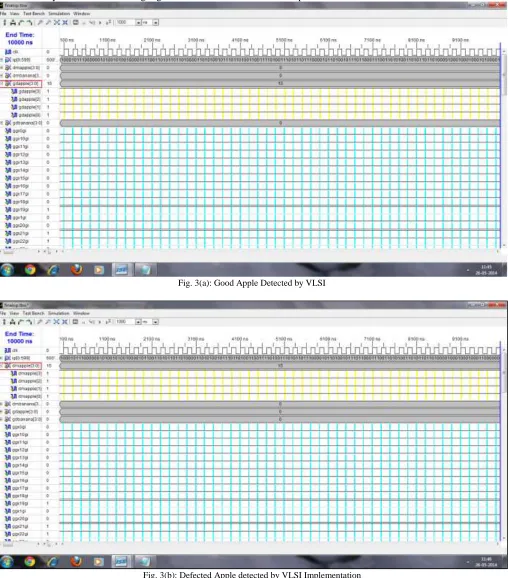The height and width of the screenshot is (578, 508).
Task: Expand the ip[0:599] bus in Fig. 3(a)
Action: point(1,60)
